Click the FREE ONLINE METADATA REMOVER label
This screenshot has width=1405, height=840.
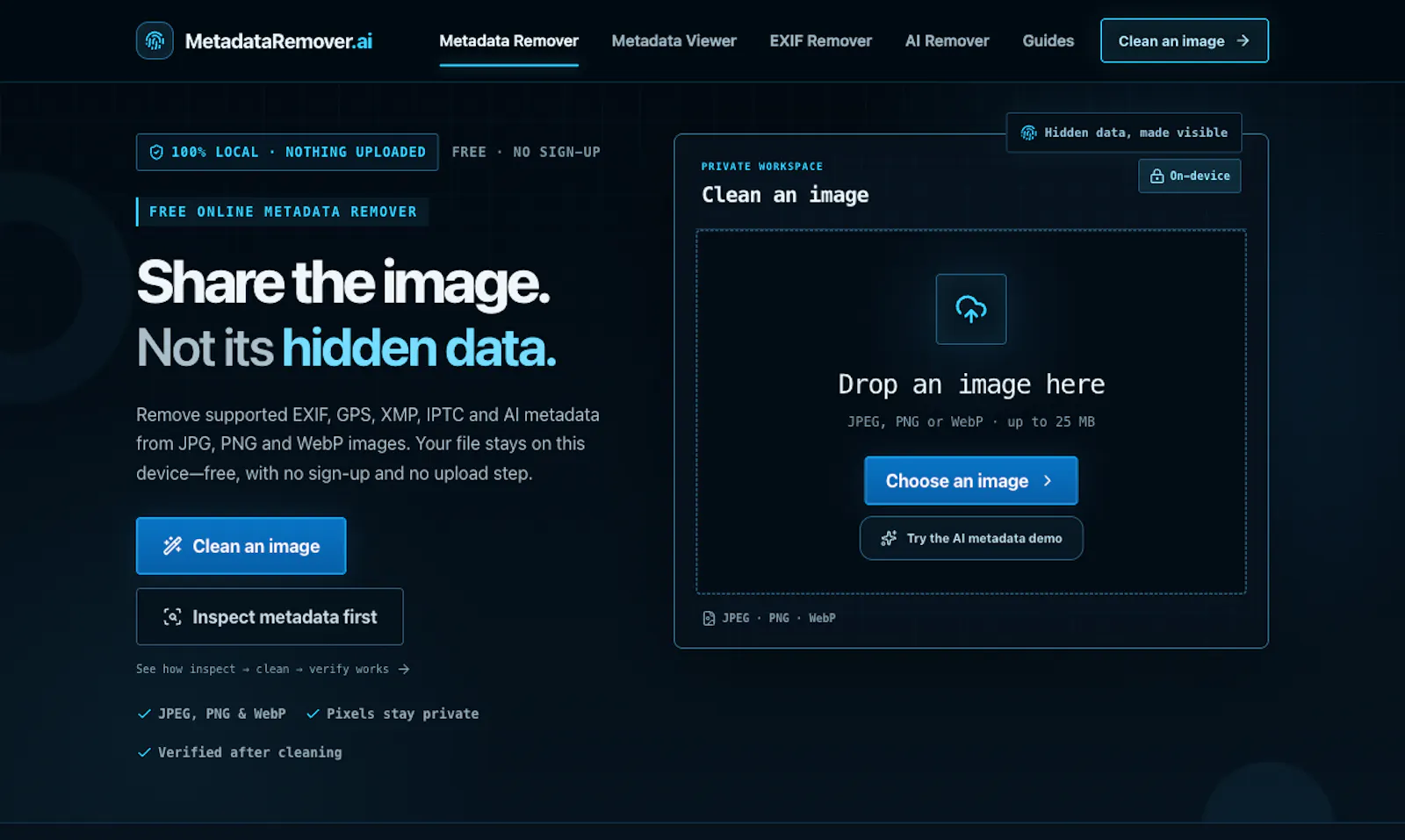(x=283, y=212)
